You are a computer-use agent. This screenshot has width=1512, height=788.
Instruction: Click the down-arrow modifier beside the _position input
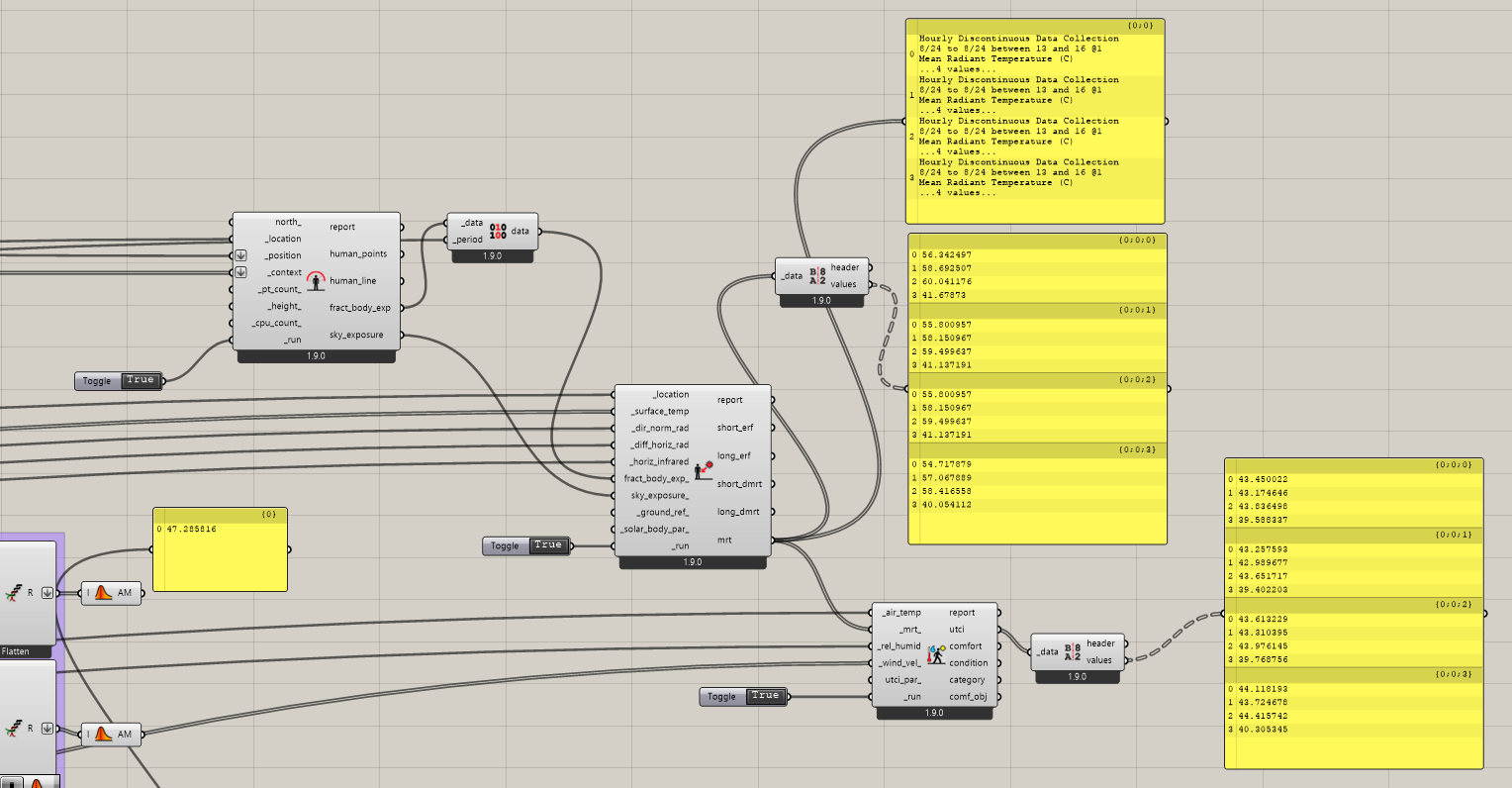[x=240, y=255]
